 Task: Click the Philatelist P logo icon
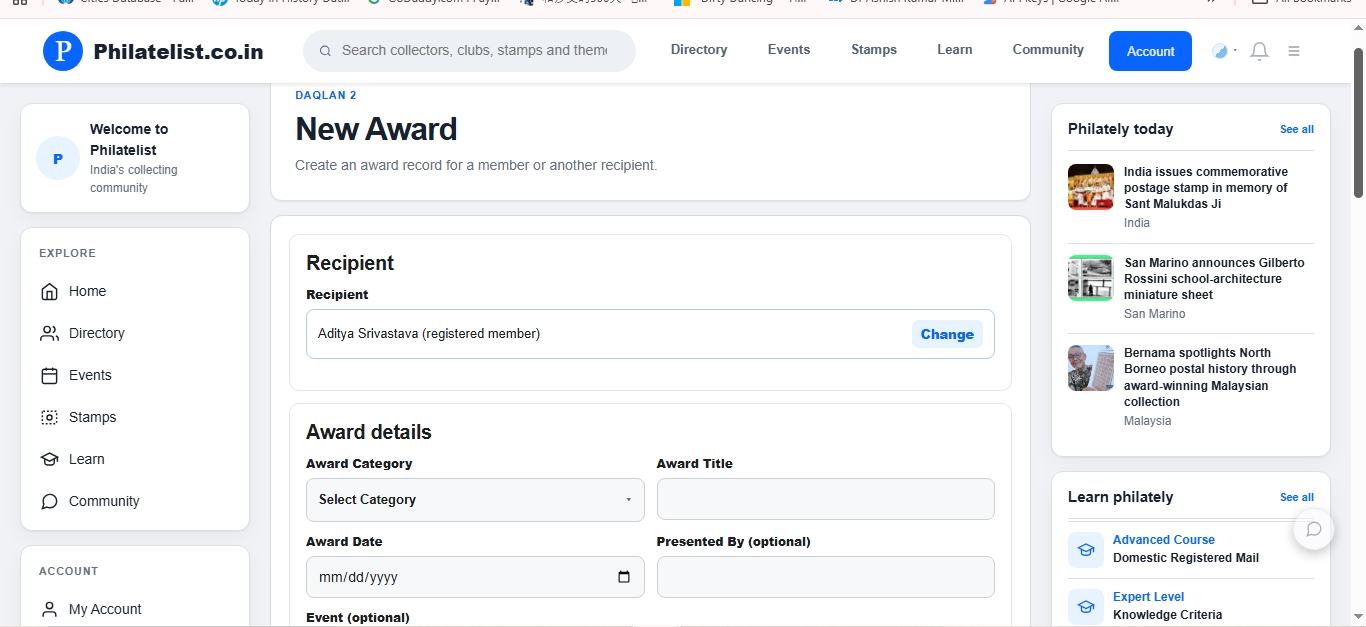coord(63,51)
